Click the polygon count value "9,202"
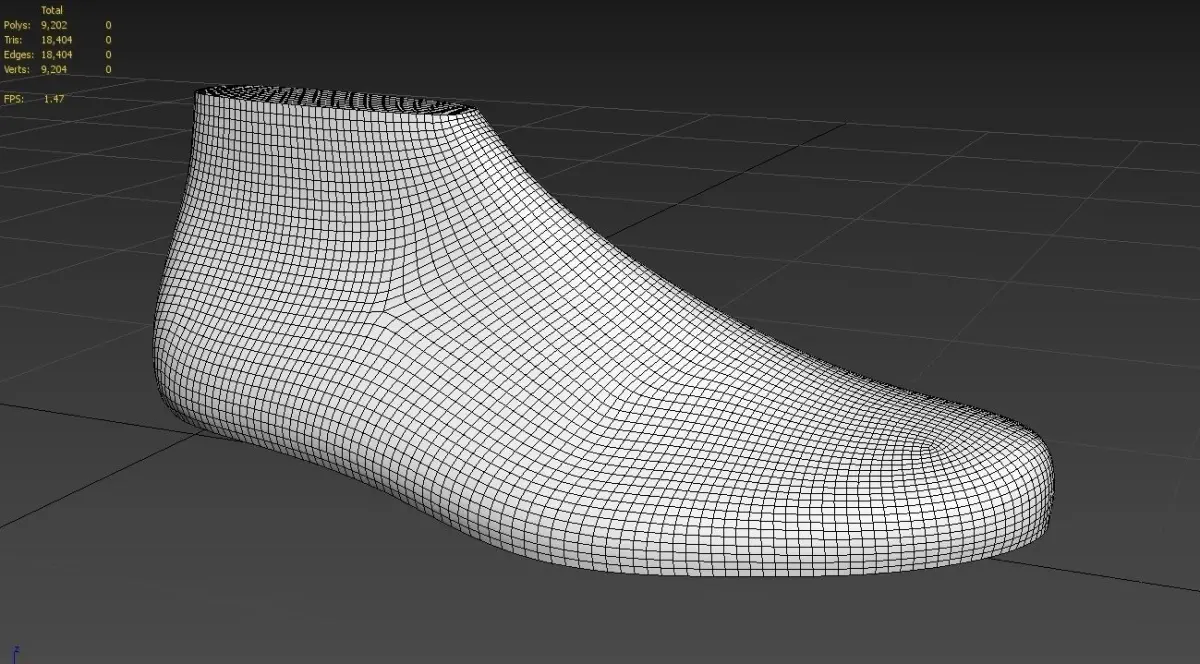Image resolution: width=1200 pixels, height=664 pixels. pos(53,25)
